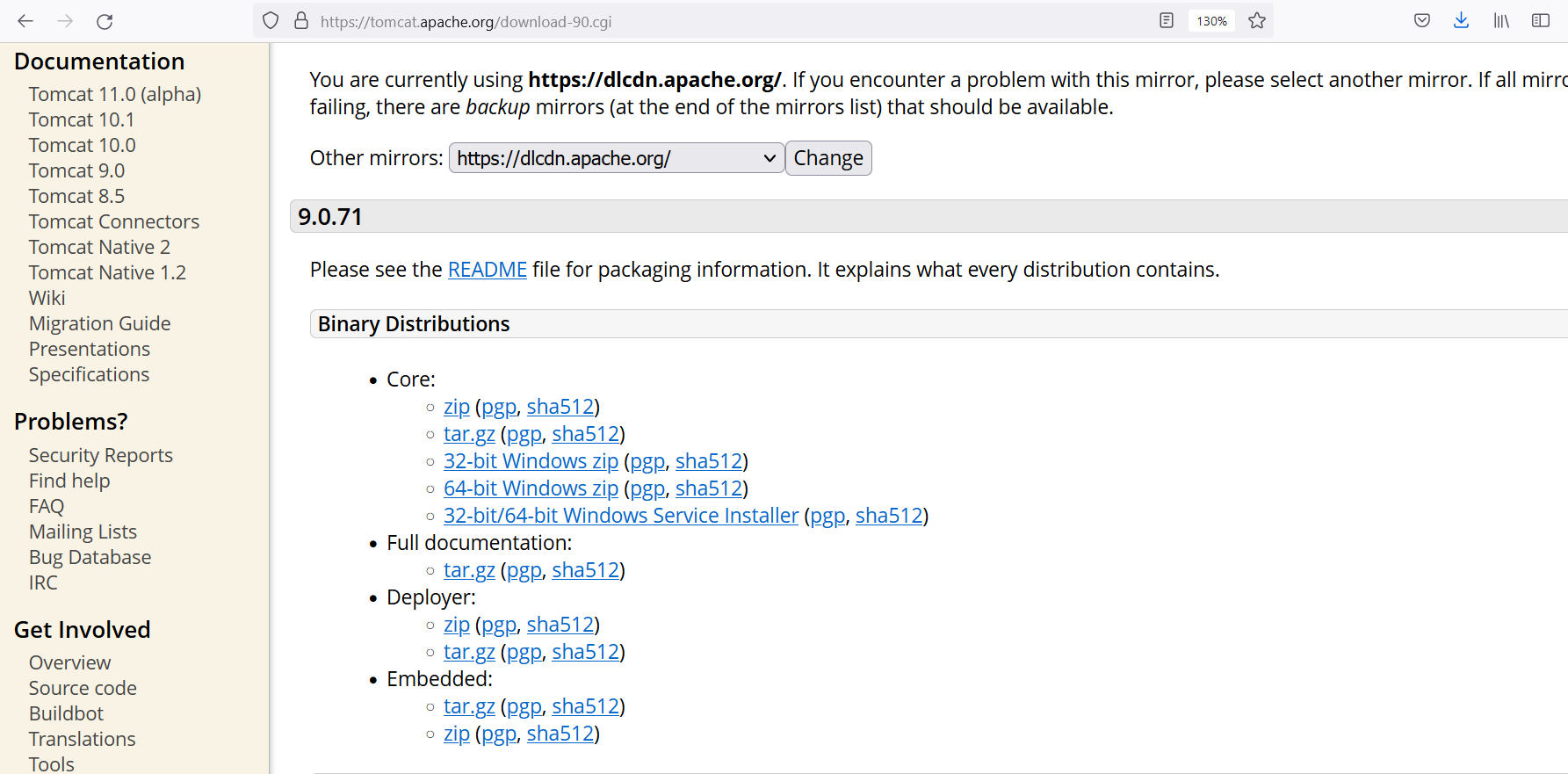The image size is (1568, 774).
Task: Open sha512 for 64-bit Windows zip
Action: (x=709, y=488)
